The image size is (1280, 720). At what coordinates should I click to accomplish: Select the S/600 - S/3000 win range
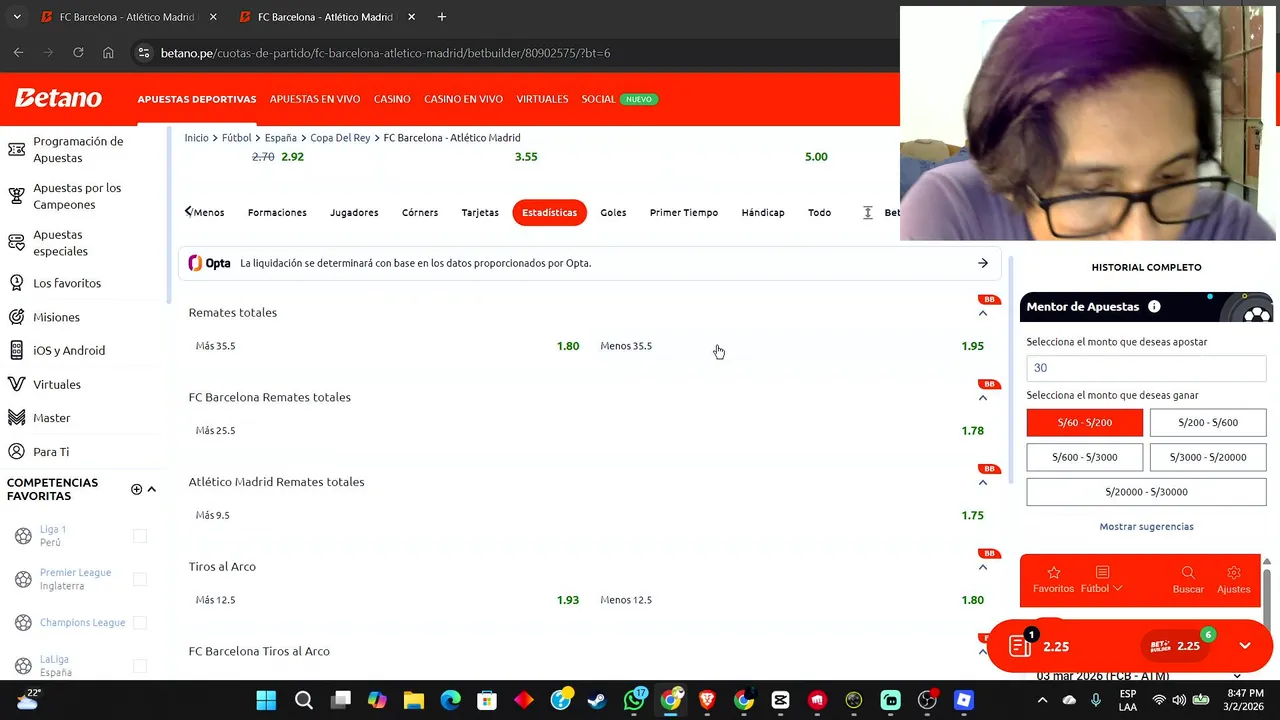[x=1085, y=457]
